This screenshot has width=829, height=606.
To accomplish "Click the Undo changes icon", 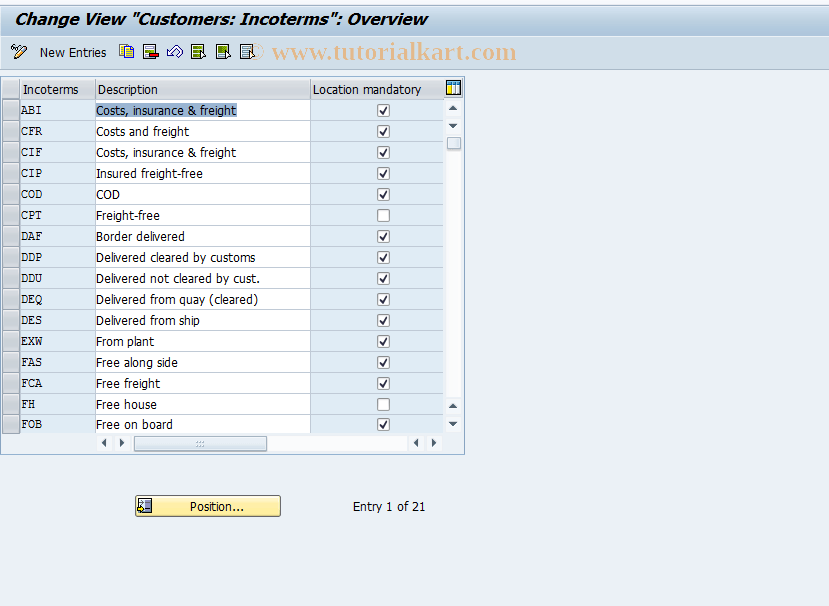I will (174, 51).
